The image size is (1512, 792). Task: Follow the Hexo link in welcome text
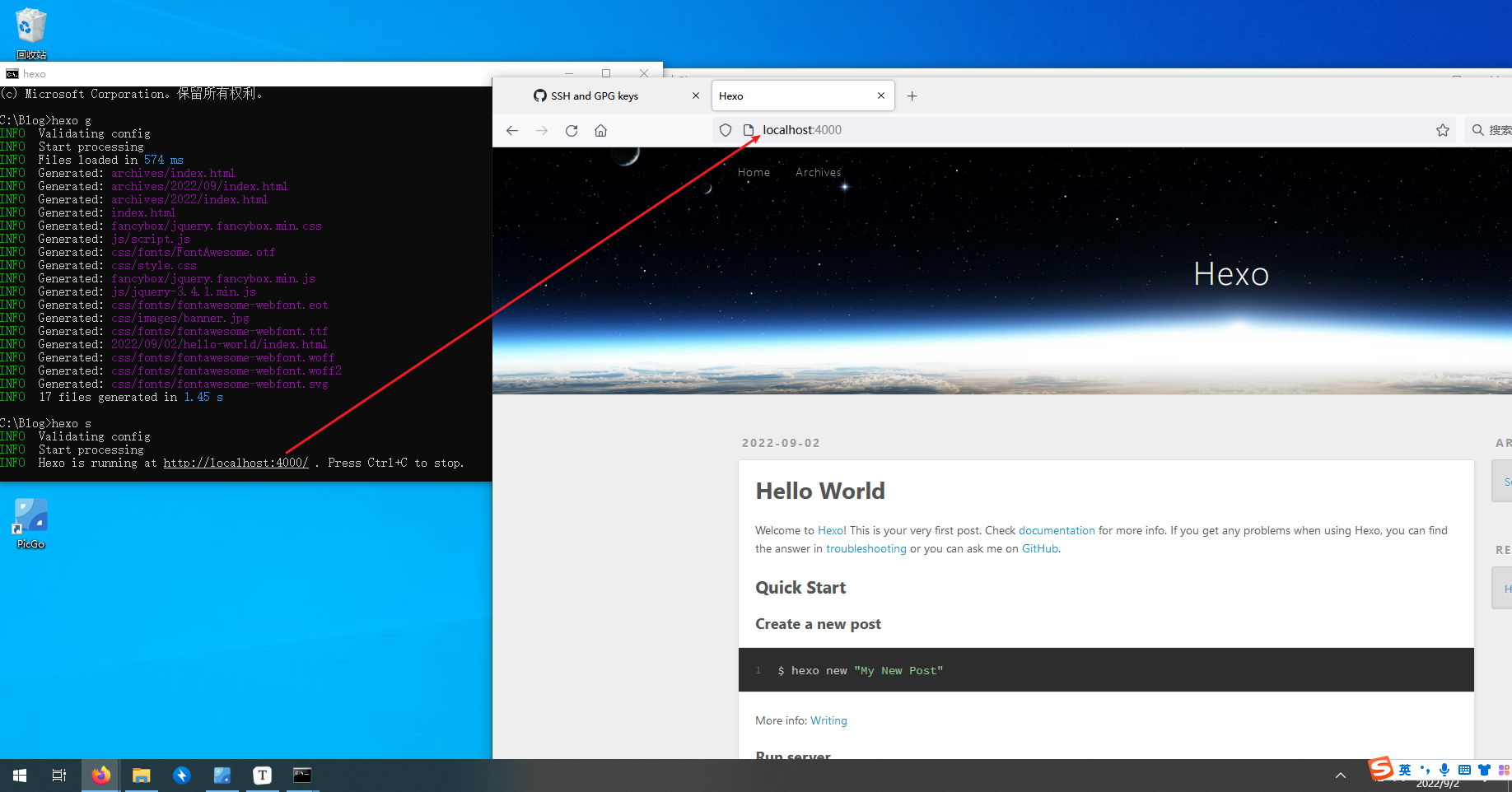(830, 530)
